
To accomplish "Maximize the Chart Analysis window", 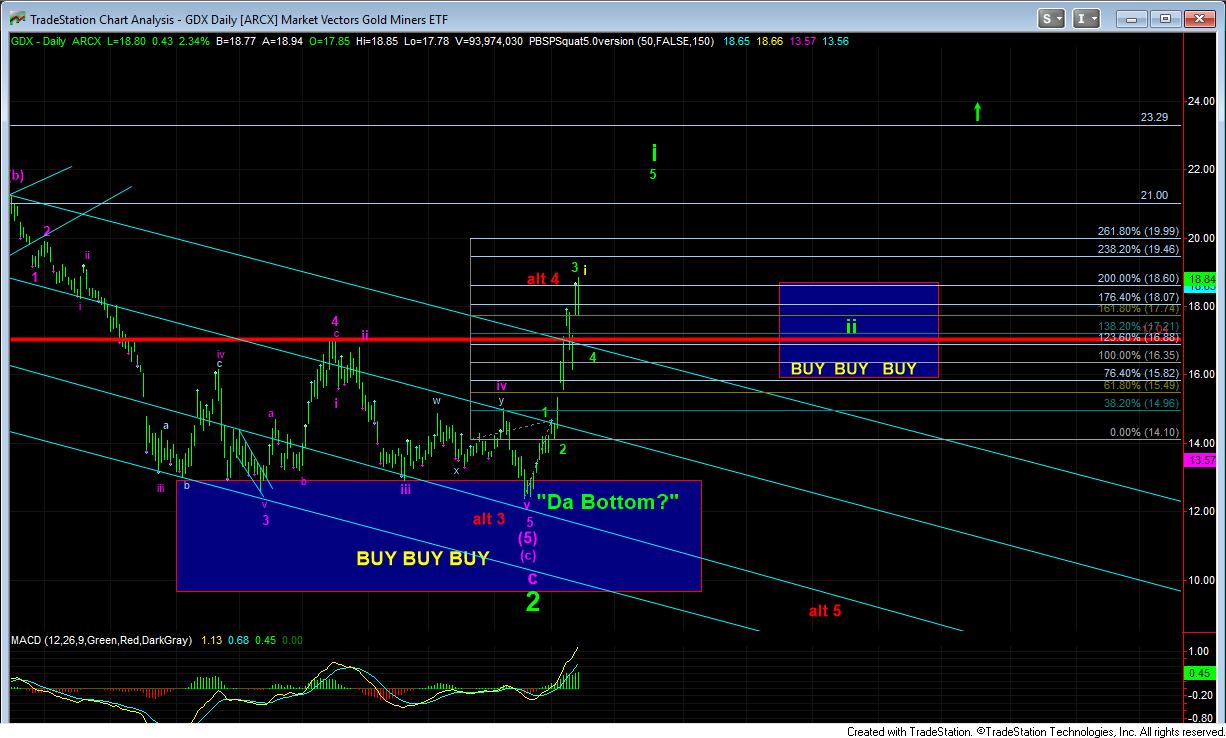I will 1165,18.
